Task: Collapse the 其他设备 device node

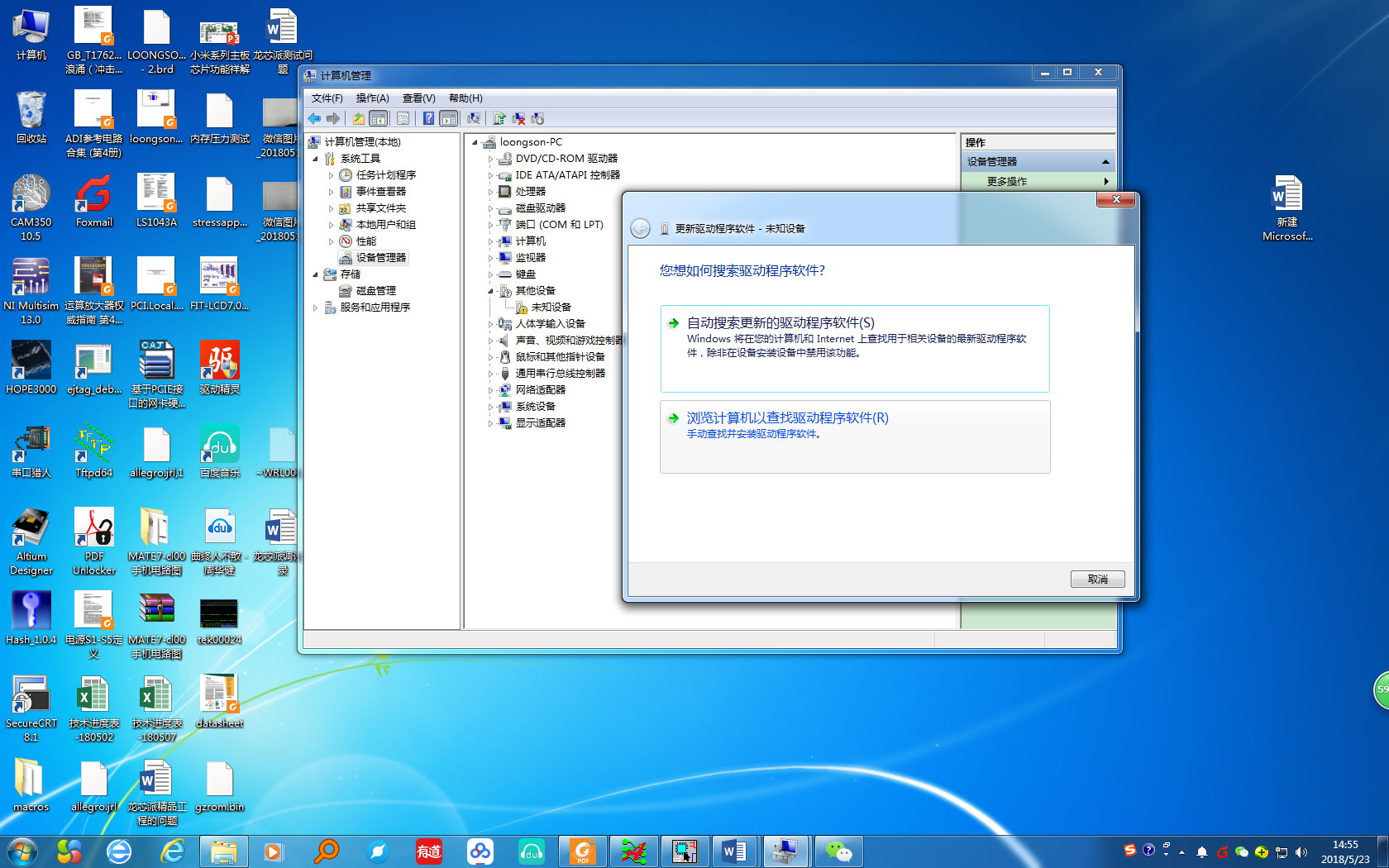Action: coord(490,291)
